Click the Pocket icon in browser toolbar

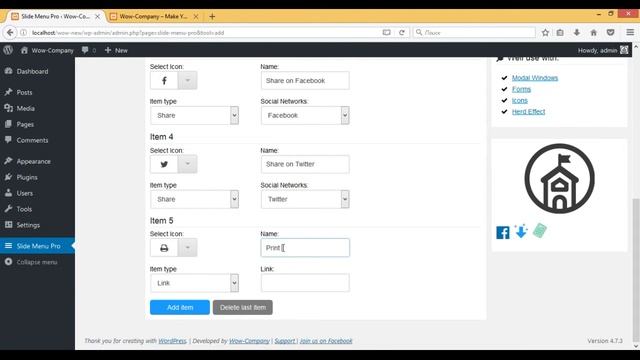610,32
